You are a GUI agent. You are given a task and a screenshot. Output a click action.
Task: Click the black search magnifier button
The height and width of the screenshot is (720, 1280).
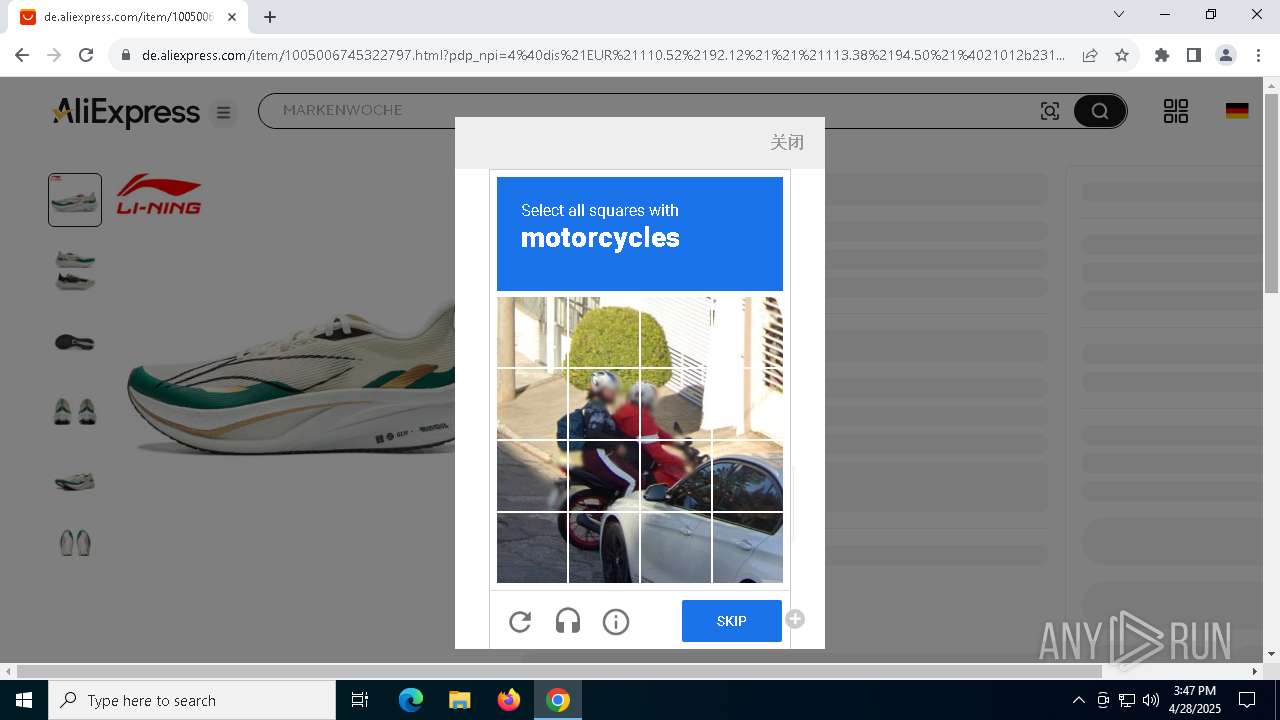pyautogui.click(x=1100, y=111)
